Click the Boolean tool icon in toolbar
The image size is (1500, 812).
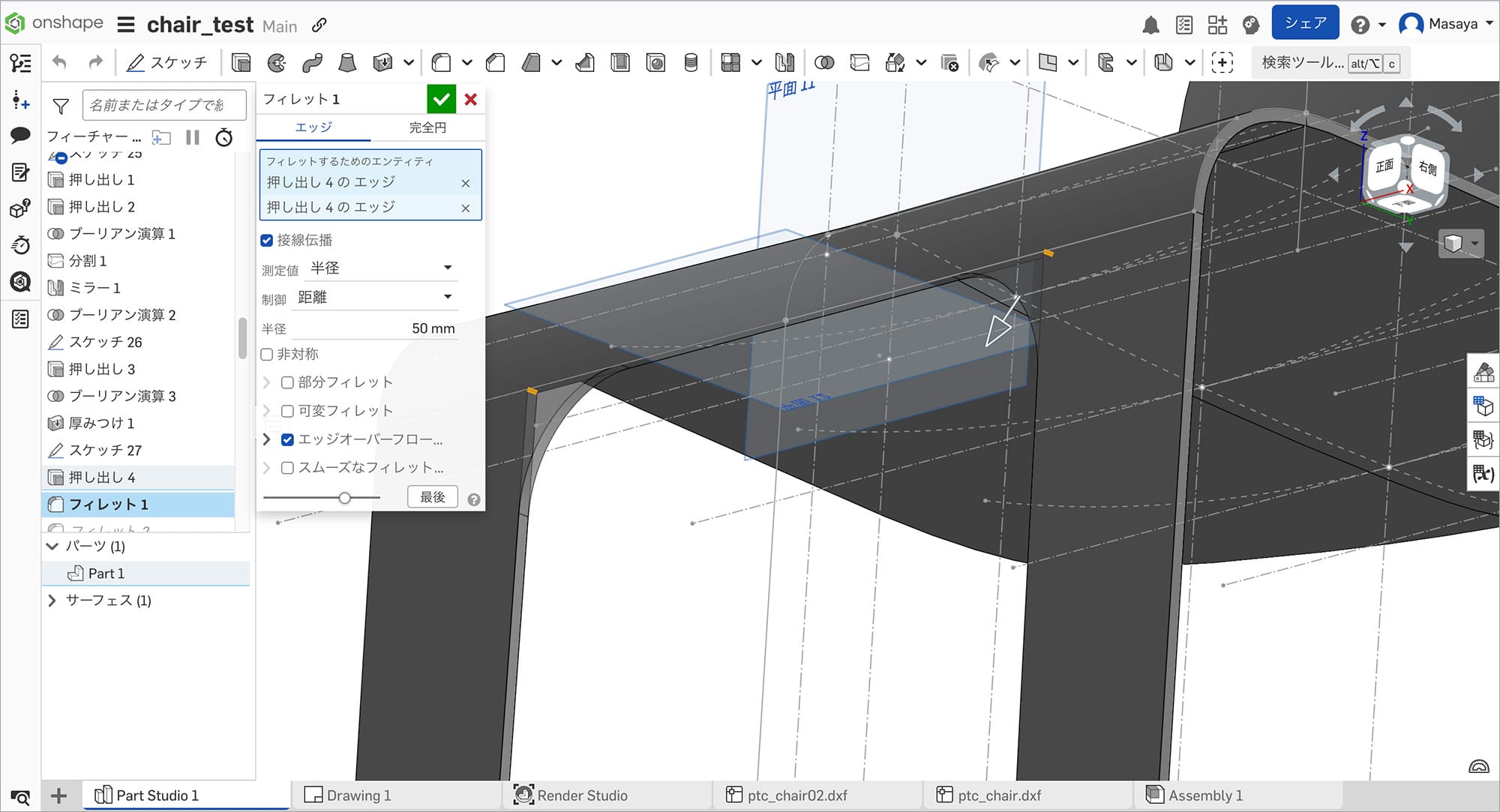pyautogui.click(x=824, y=63)
